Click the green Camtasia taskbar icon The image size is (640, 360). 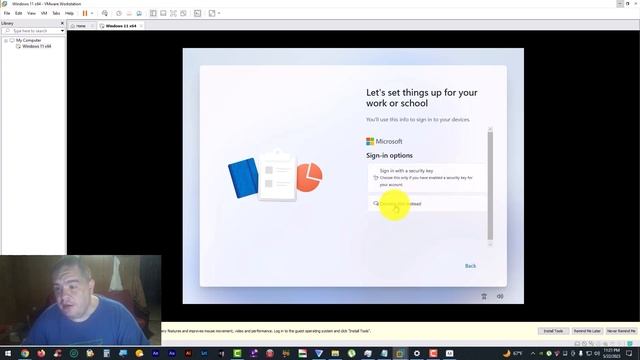coord(237,353)
